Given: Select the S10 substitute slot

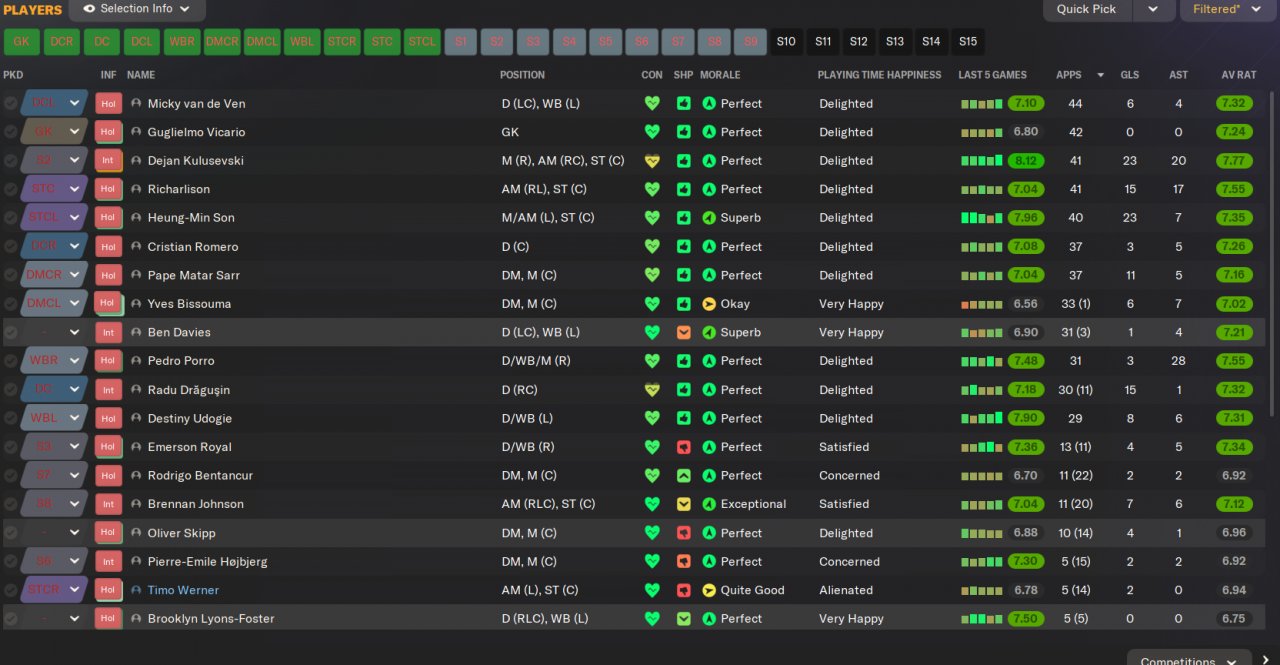Looking at the screenshot, I should coord(786,42).
